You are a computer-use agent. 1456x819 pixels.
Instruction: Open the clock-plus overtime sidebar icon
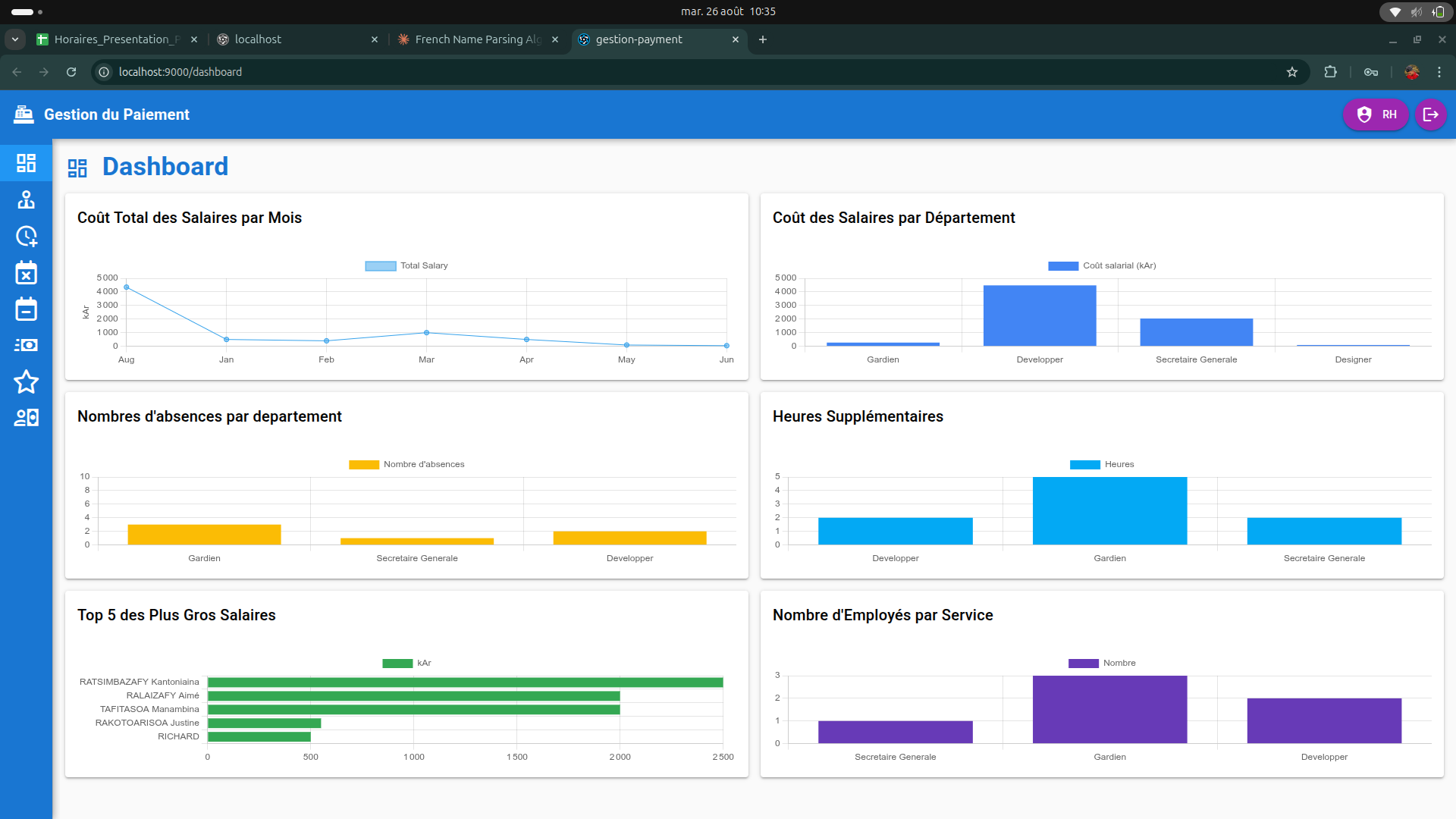click(26, 236)
